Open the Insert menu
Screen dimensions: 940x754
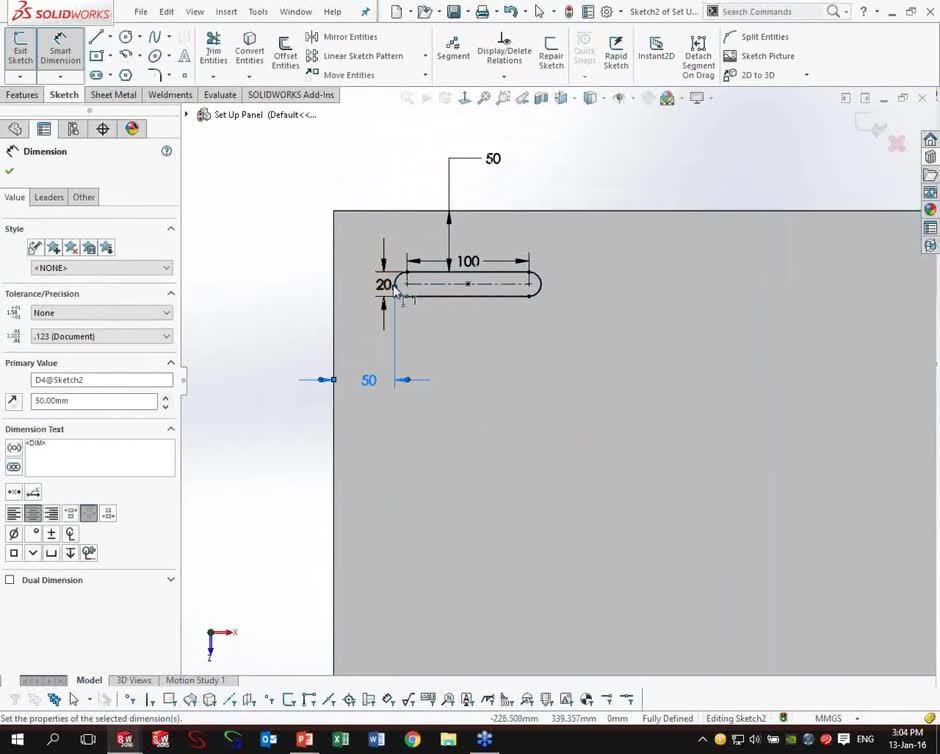pos(226,12)
